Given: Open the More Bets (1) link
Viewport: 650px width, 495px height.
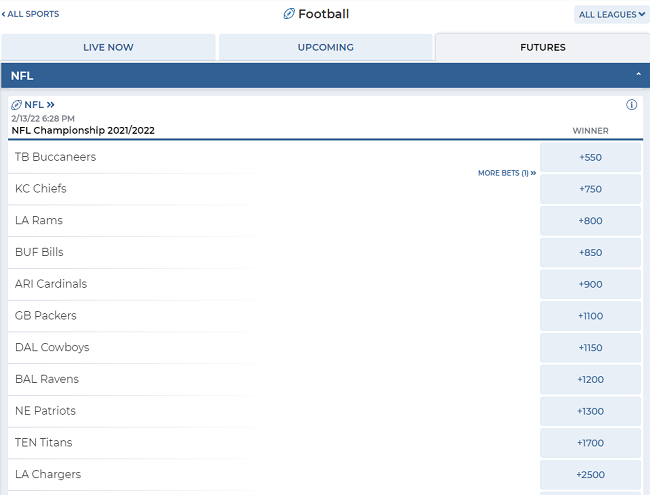Looking at the screenshot, I should point(507,173).
